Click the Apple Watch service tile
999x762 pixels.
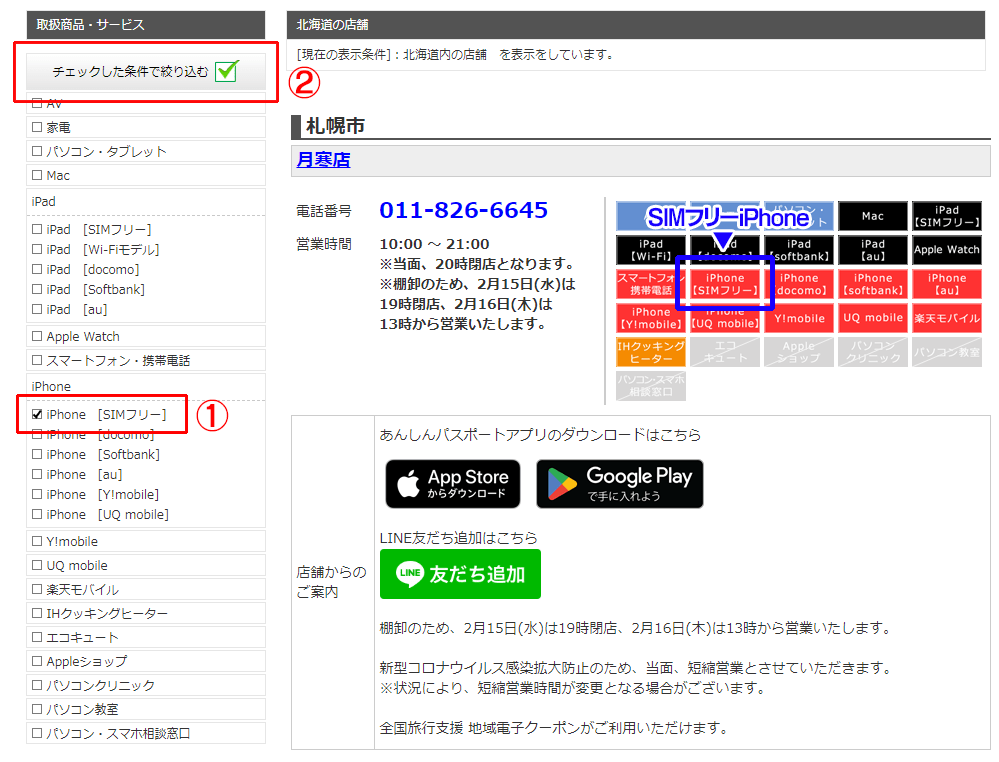[x=947, y=250]
